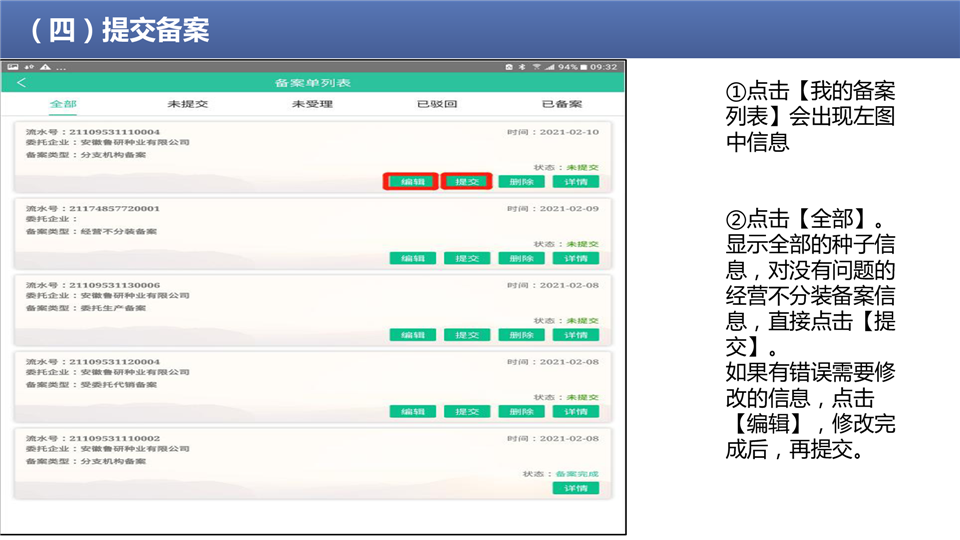The image size is (960, 540).
Task: Switch to the 已驳回 tab
Action: [x=437, y=104]
